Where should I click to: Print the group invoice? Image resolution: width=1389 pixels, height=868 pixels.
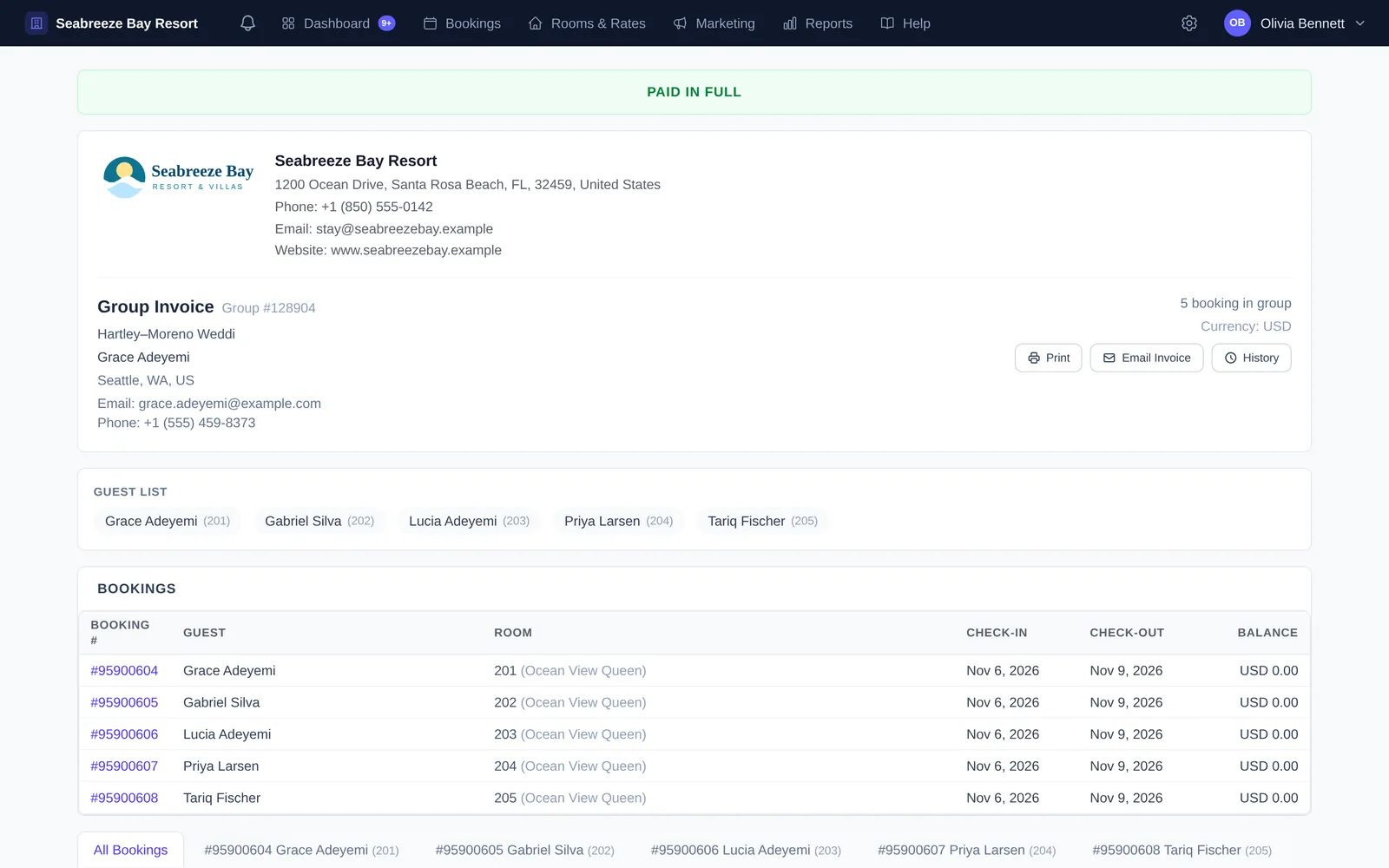click(1049, 358)
